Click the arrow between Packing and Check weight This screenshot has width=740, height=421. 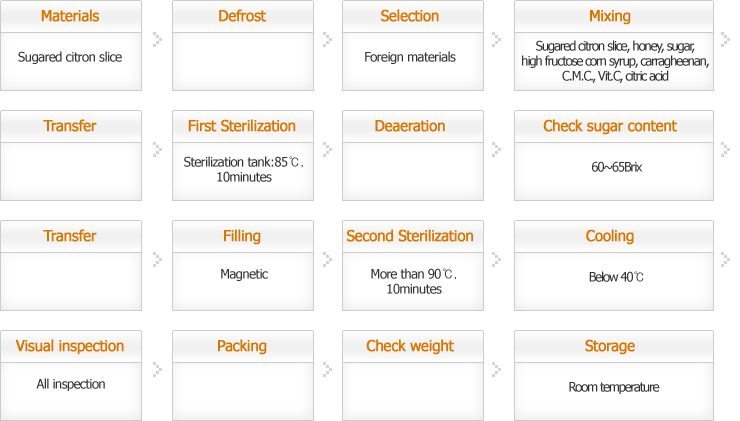pos(327,369)
